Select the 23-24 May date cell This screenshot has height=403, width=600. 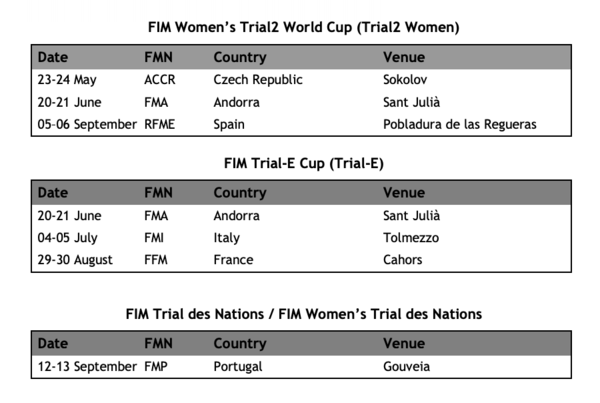(x=67, y=80)
